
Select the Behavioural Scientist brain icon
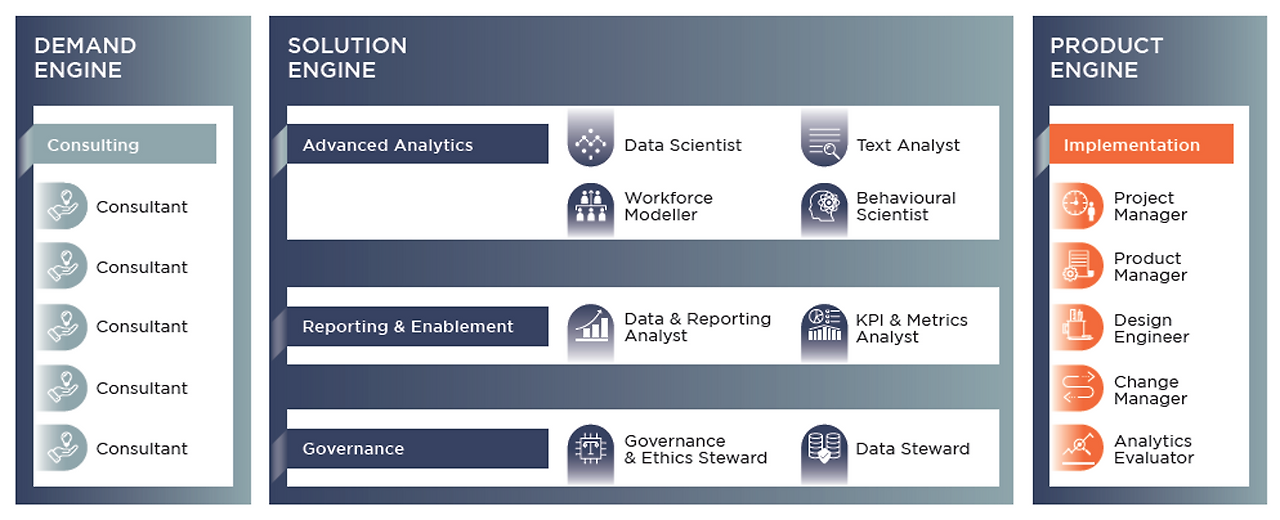[824, 206]
